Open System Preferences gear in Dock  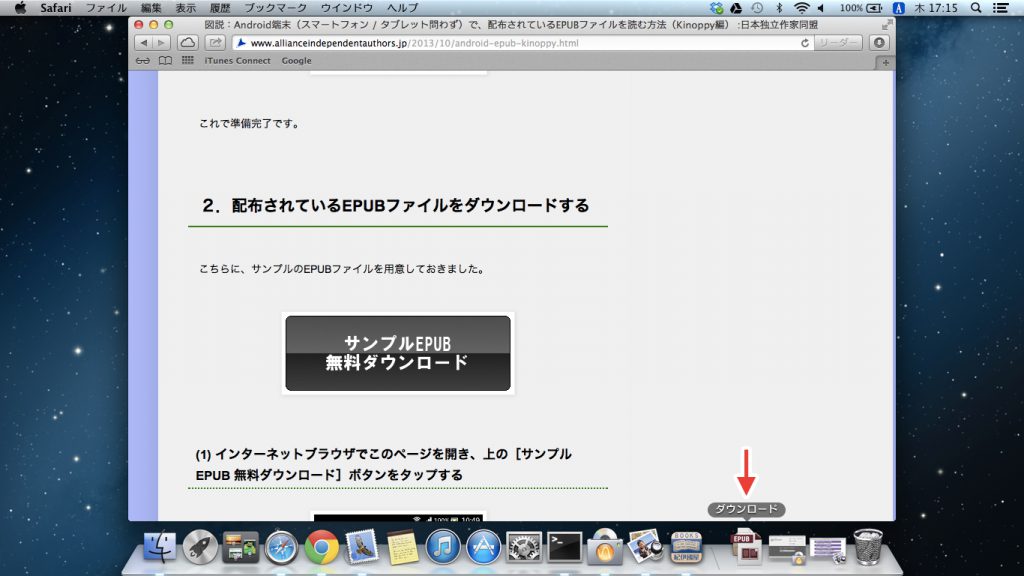pos(524,547)
